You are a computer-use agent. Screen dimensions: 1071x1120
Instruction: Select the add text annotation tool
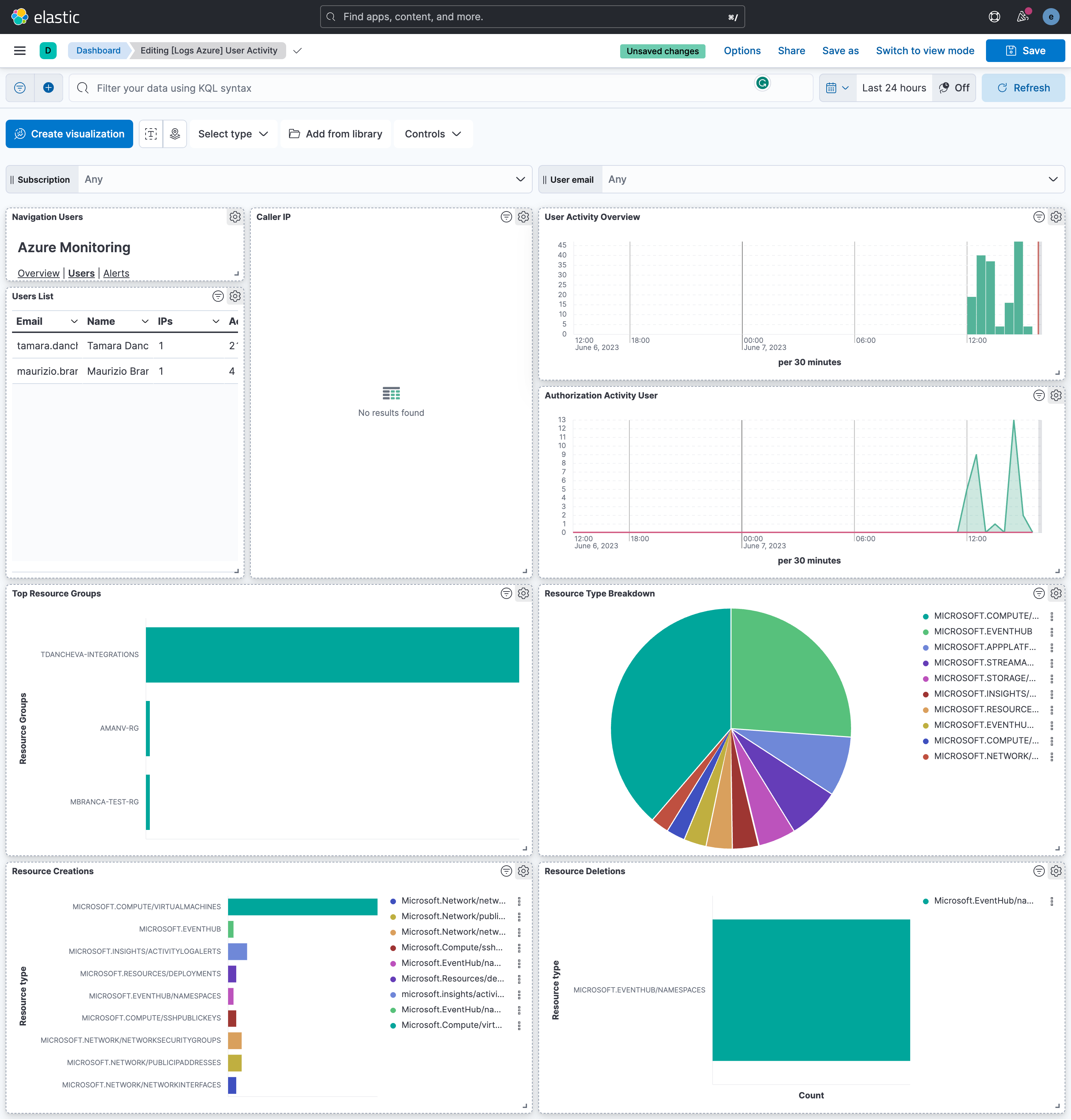[151, 134]
